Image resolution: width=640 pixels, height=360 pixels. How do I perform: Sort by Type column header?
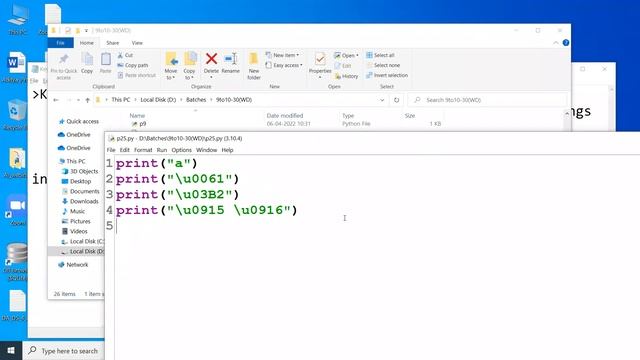348,116
